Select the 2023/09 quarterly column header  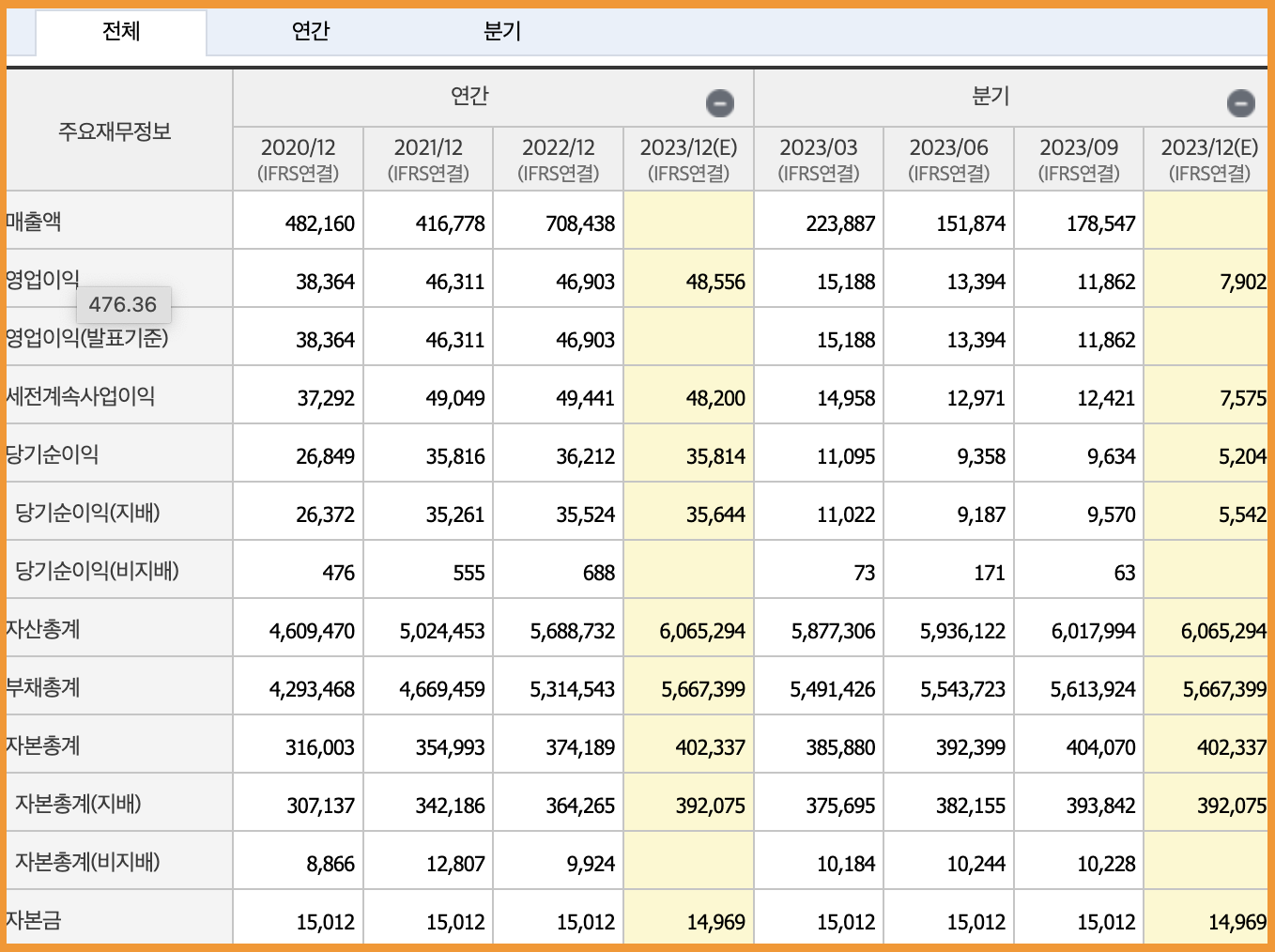(1079, 159)
